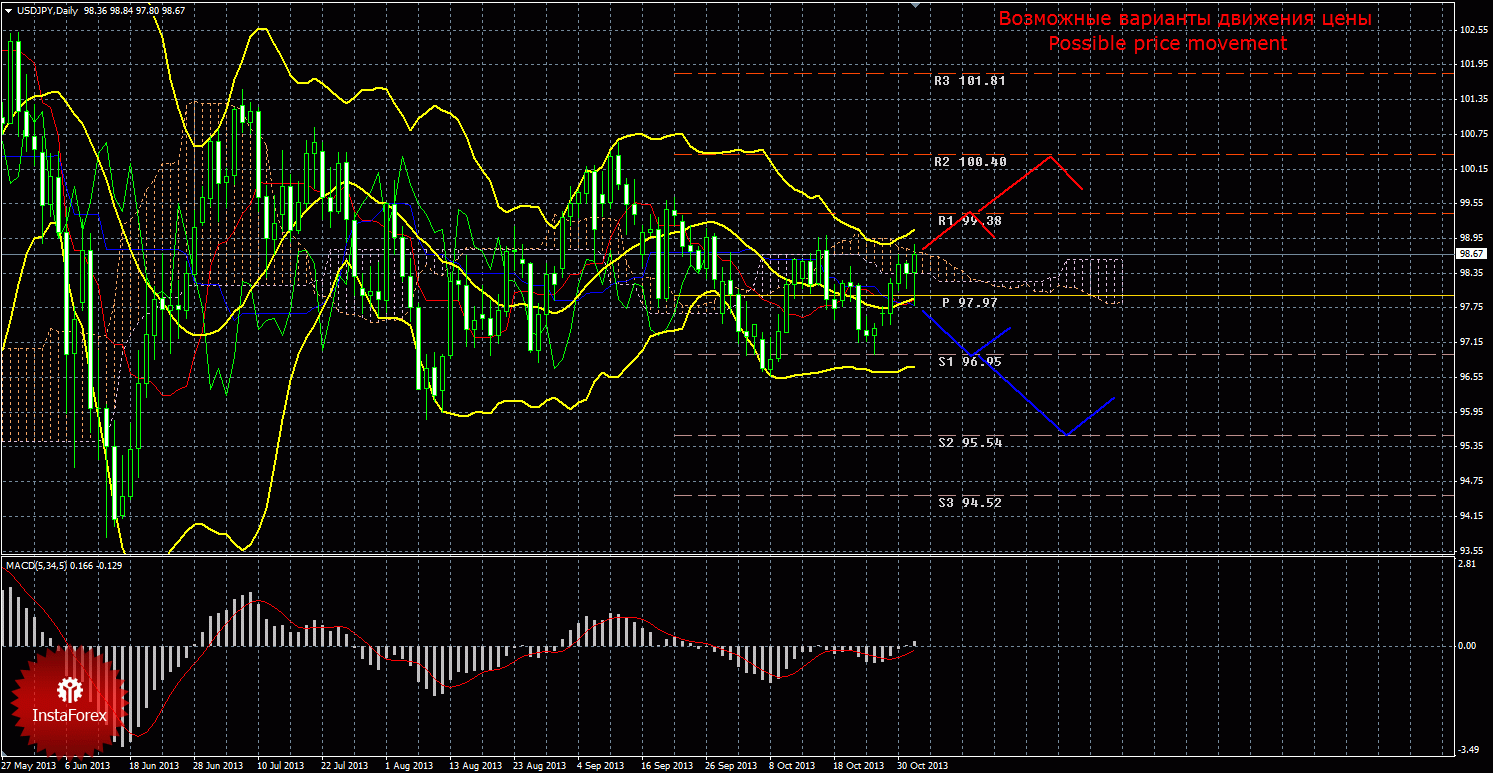Screen dimensions: 1493x773
Task: Click the 30 Oct 2013 date label
Action: coord(921,765)
